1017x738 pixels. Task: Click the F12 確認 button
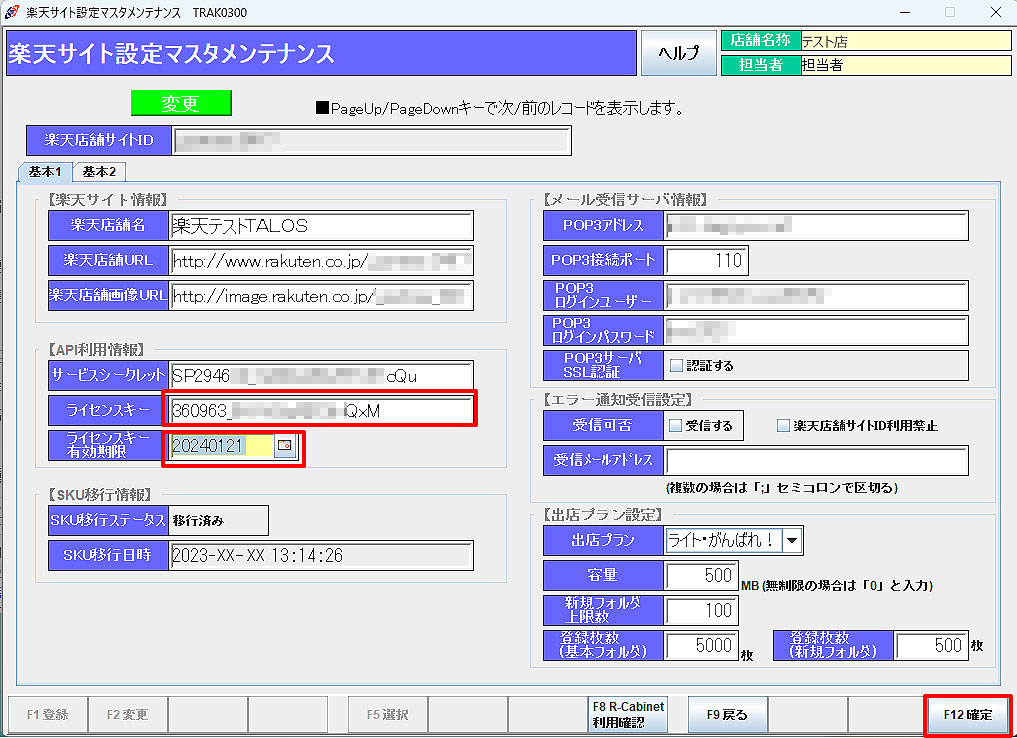(967, 714)
